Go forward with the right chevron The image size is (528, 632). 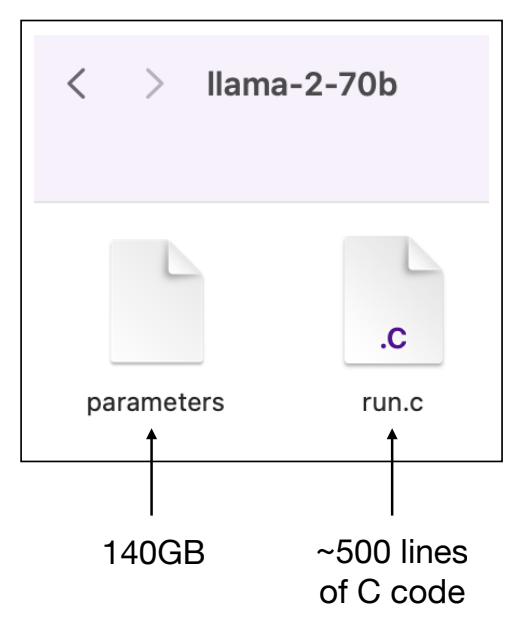[x=154, y=83]
